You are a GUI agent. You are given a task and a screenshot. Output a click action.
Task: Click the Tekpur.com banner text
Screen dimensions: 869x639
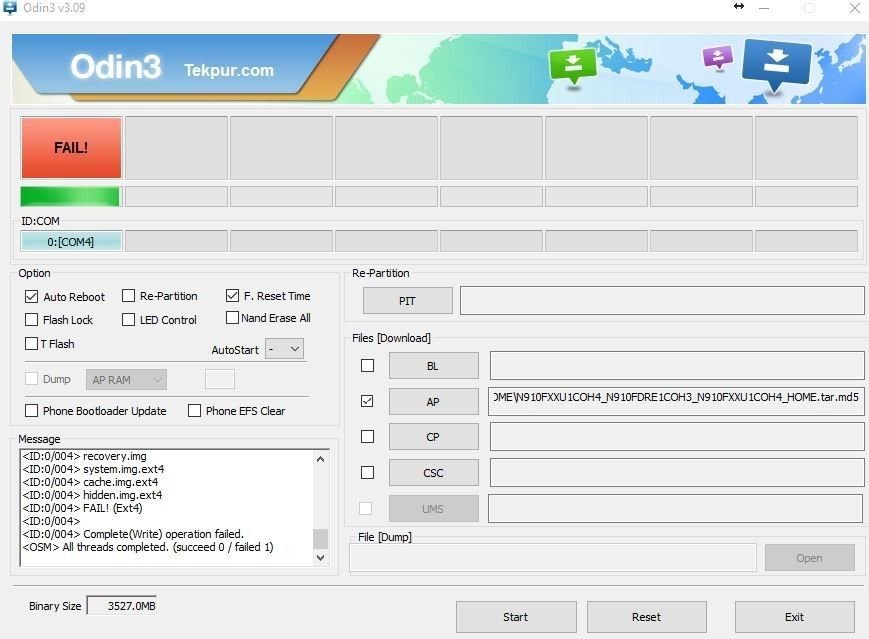229,70
